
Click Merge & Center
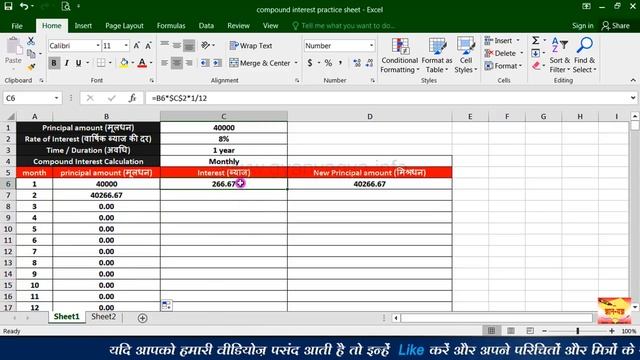pyautogui.click(x=260, y=63)
